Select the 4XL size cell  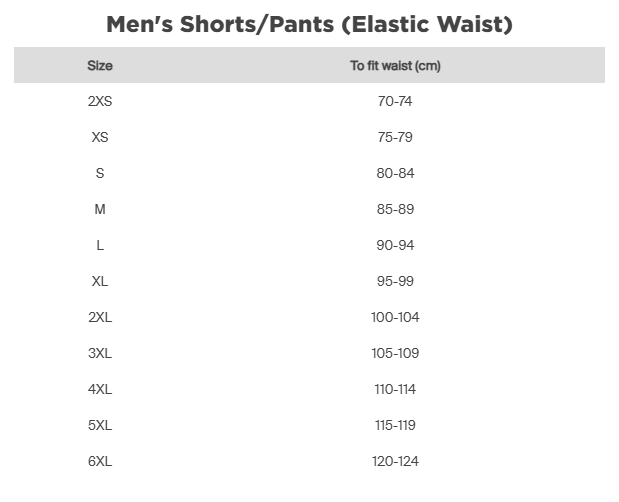tap(100, 389)
